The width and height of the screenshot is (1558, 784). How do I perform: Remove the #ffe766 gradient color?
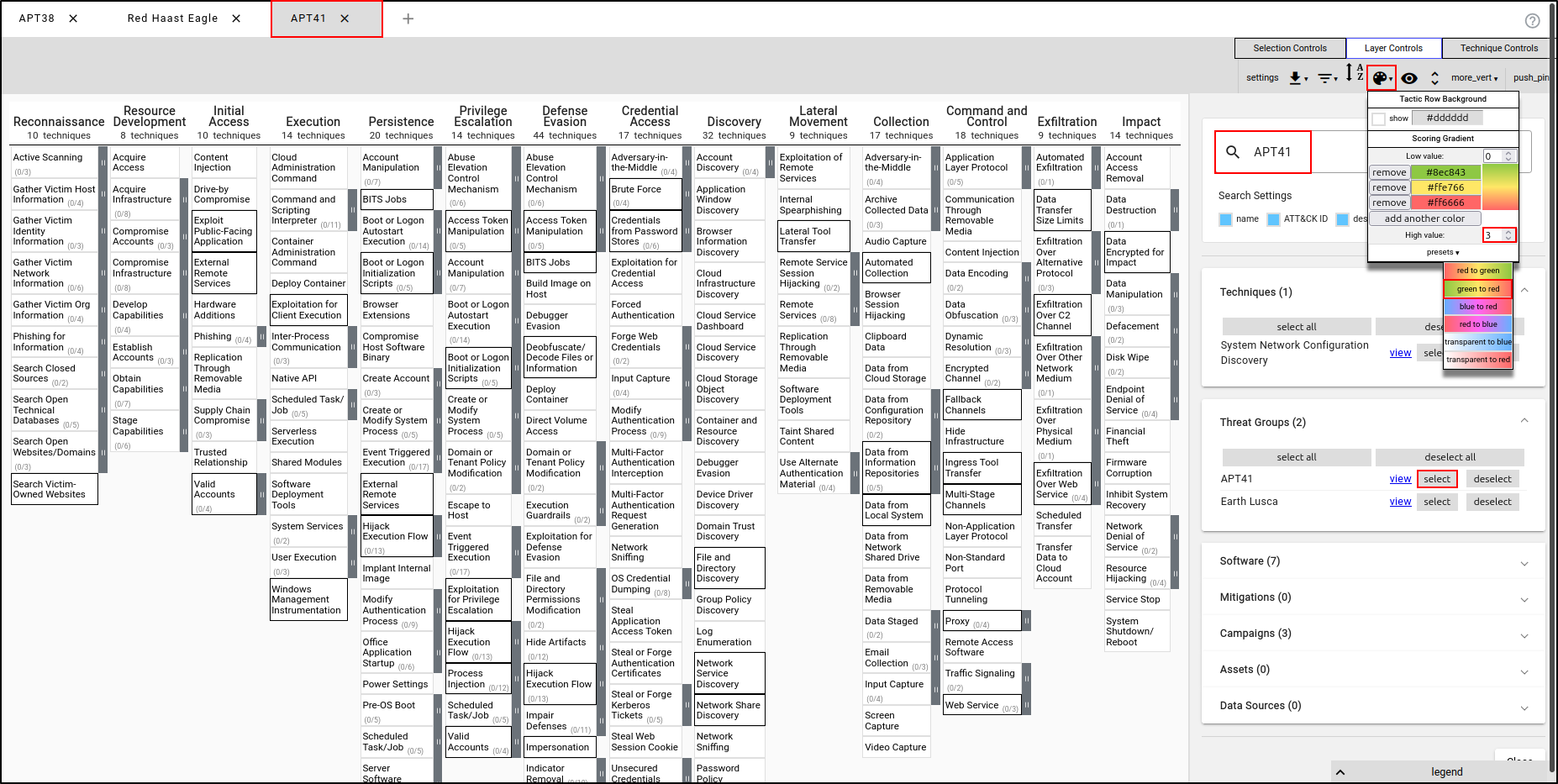coord(1389,187)
